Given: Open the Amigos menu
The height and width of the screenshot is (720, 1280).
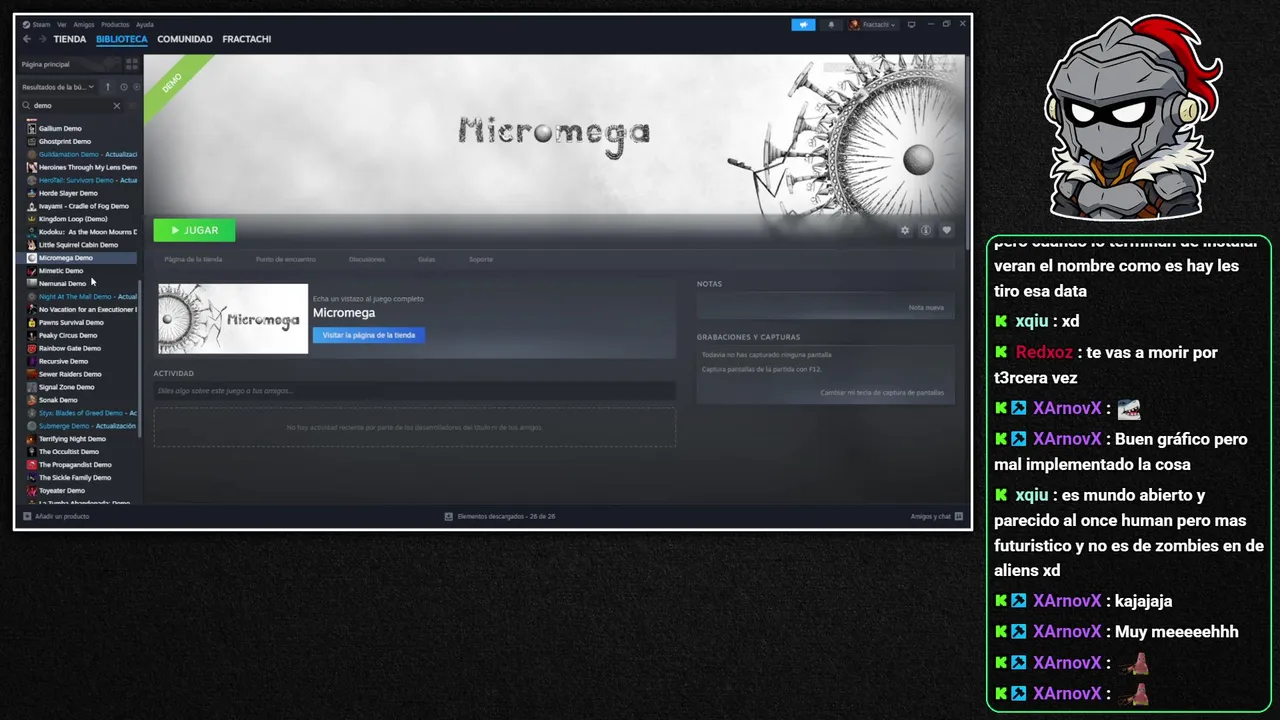Looking at the screenshot, I should coord(84,24).
